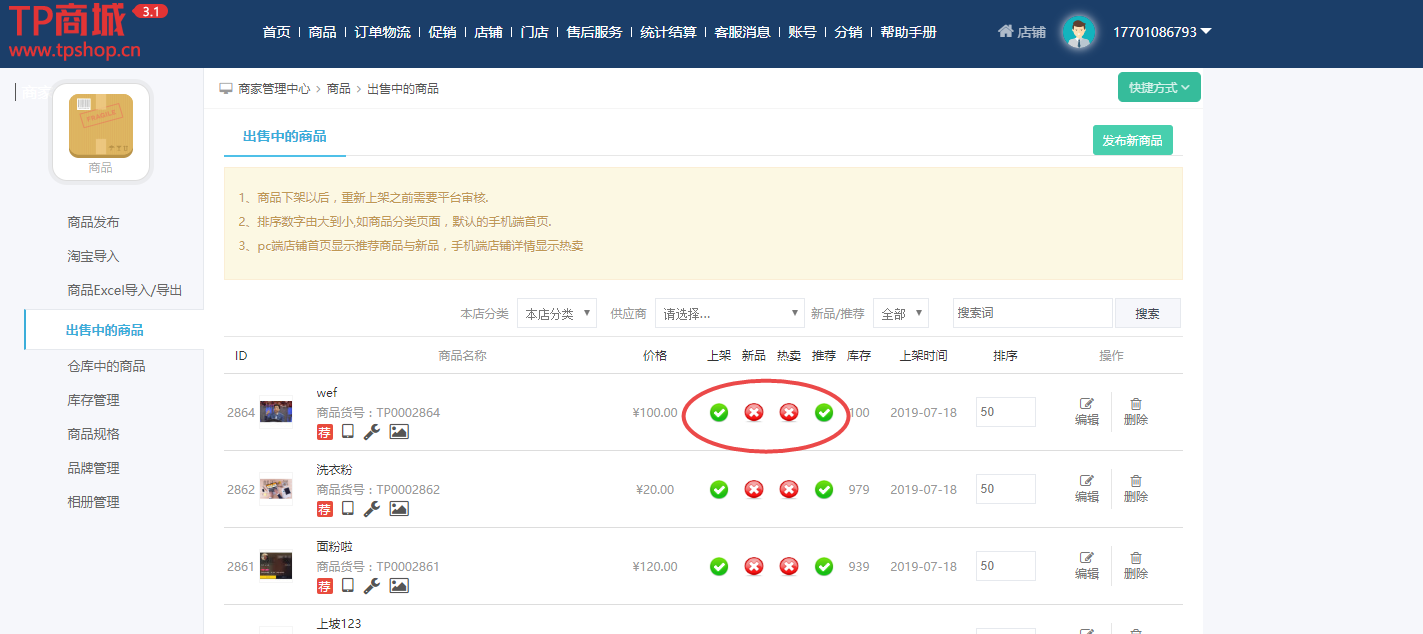Click the mobile device icon under 面粉啦
Screen dimensions: 1423x634
point(348,585)
